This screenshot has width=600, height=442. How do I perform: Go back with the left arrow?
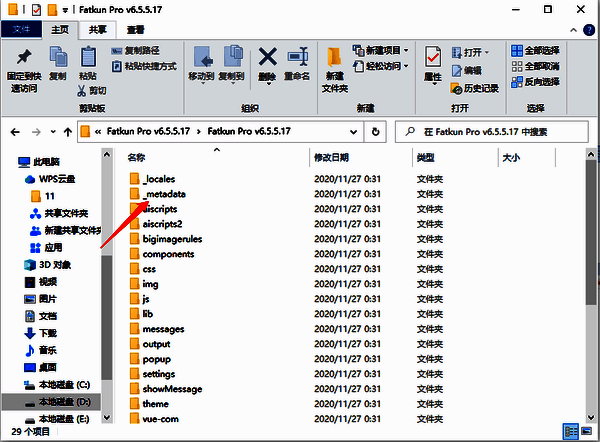pos(15,132)
